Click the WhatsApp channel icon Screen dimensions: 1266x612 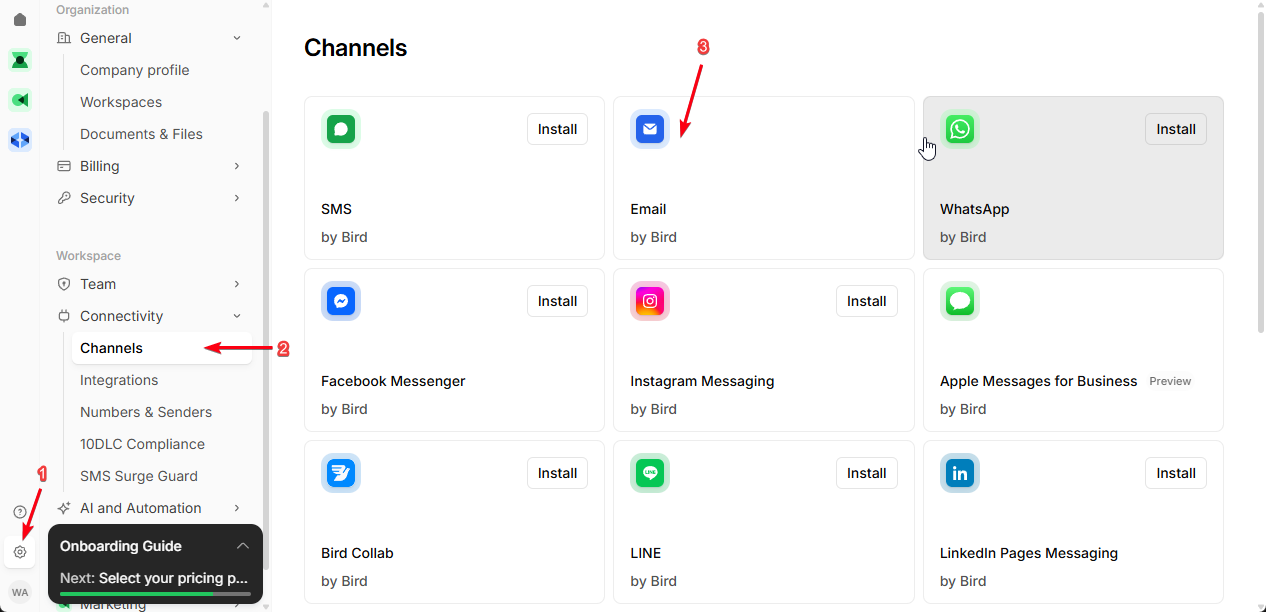point(960,129)
